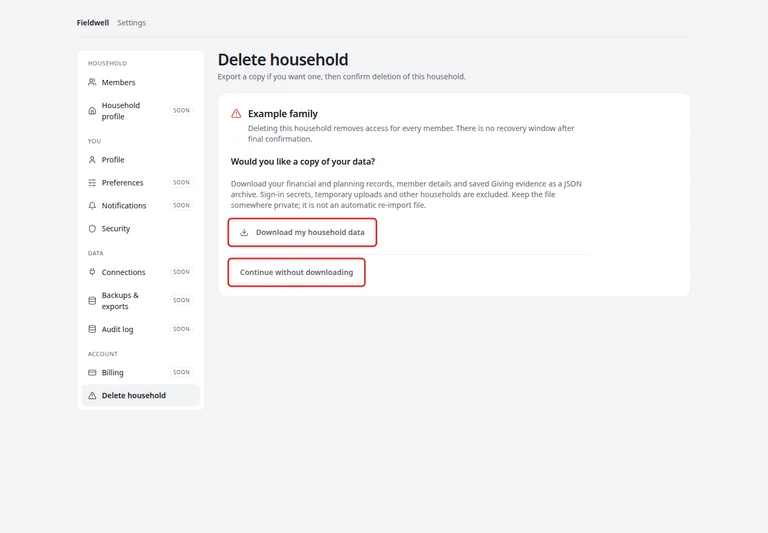768x533 pixels.
Task: Click the Connections plug icon
Action: (92, 272)
